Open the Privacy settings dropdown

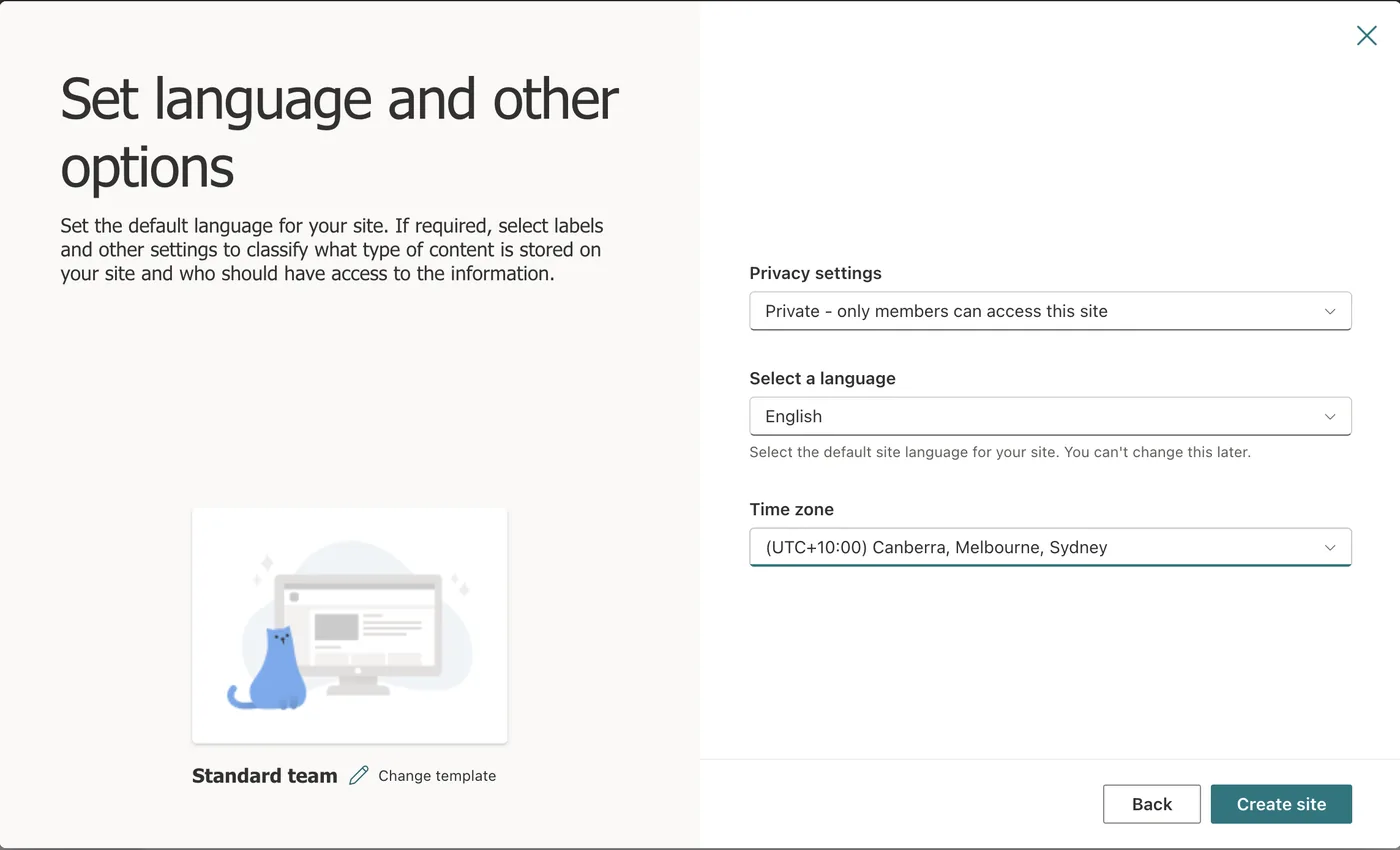1050,311
